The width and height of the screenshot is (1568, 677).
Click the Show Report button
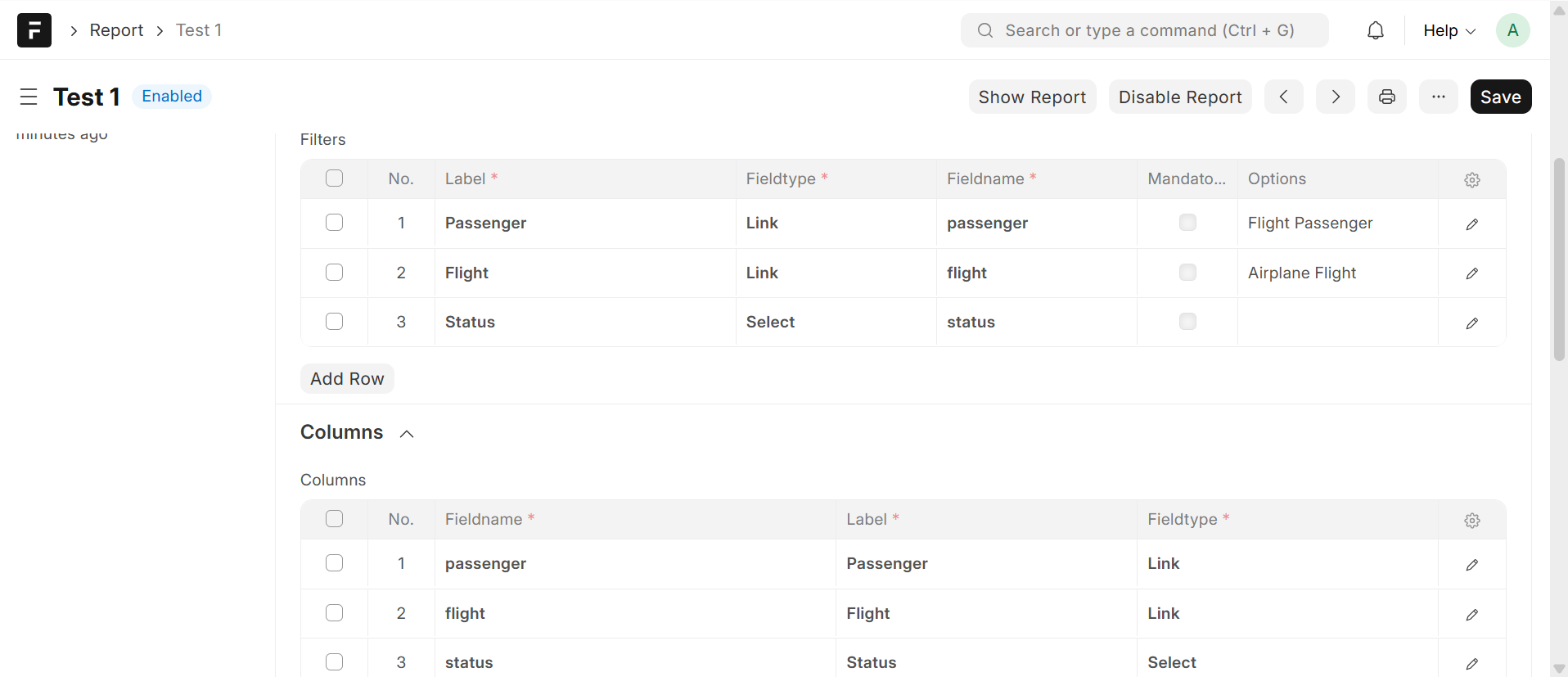click(1031, 97)
